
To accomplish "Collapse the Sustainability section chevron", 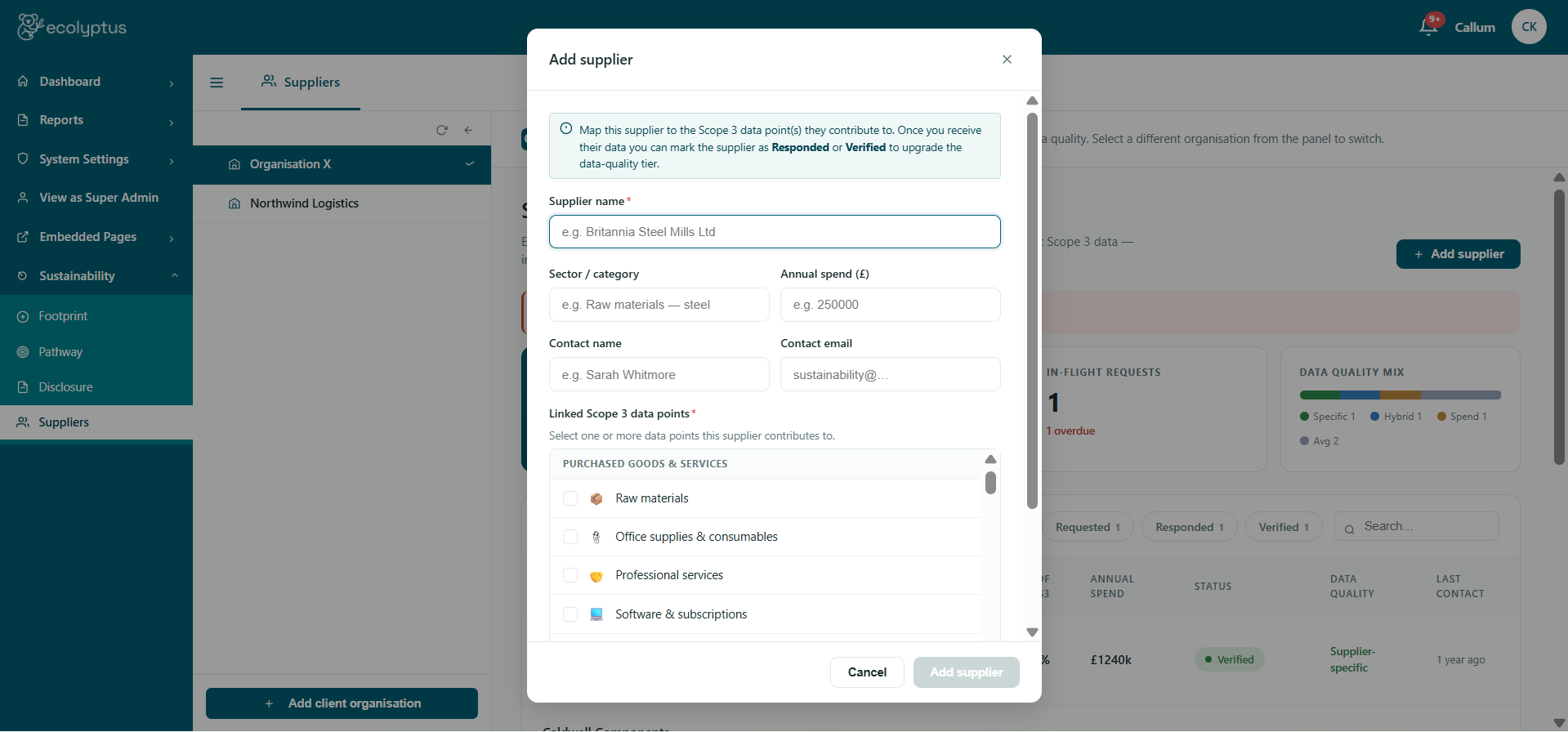I will point(174,275).
